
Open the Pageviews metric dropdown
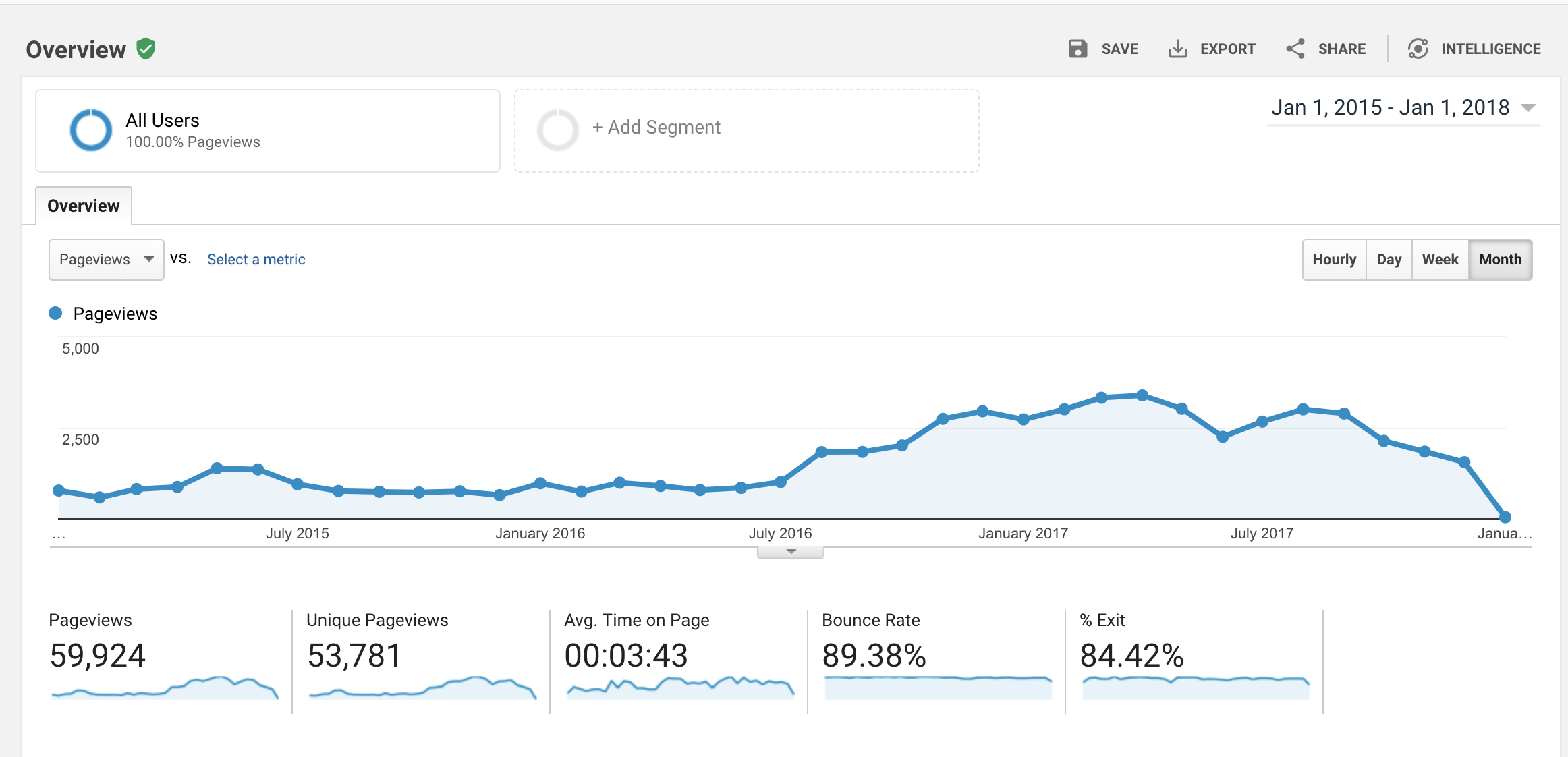click(106, 260)
